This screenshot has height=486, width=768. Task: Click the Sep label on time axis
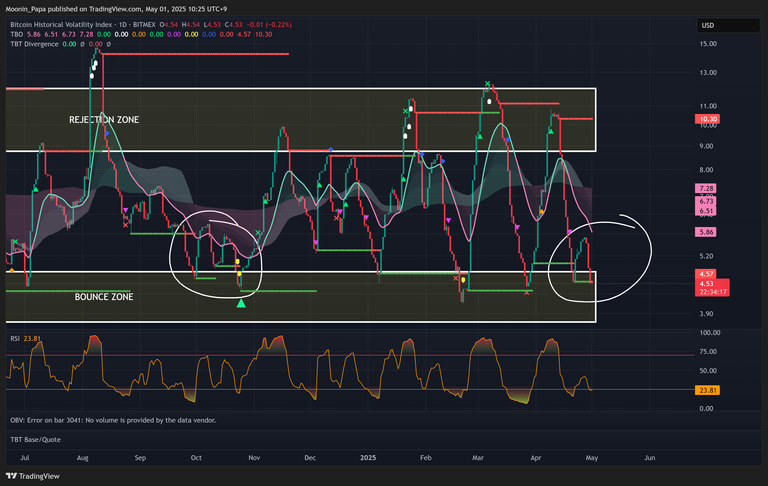[x=140, y=458]
